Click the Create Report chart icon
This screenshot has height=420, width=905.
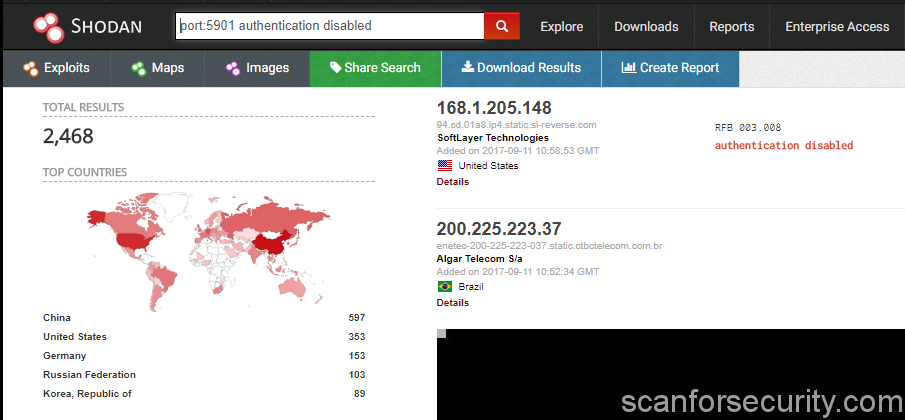[629, 67]
